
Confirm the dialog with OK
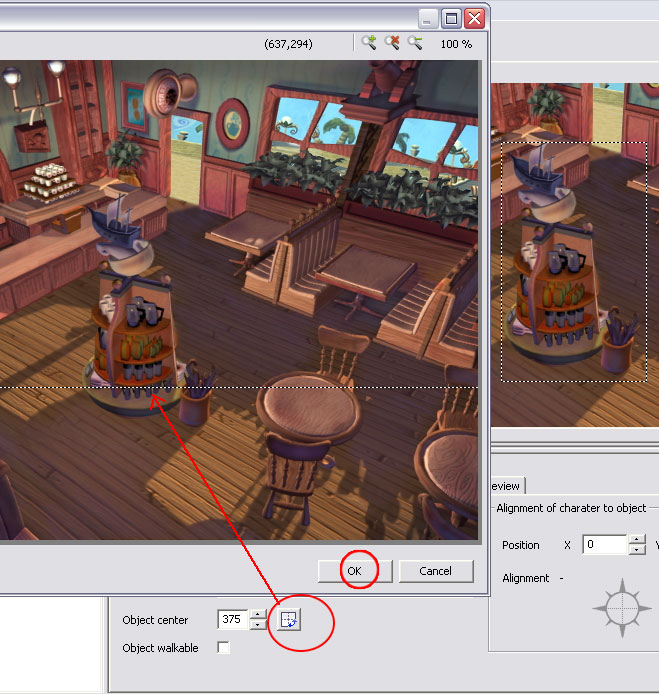(x=355, y=571)
